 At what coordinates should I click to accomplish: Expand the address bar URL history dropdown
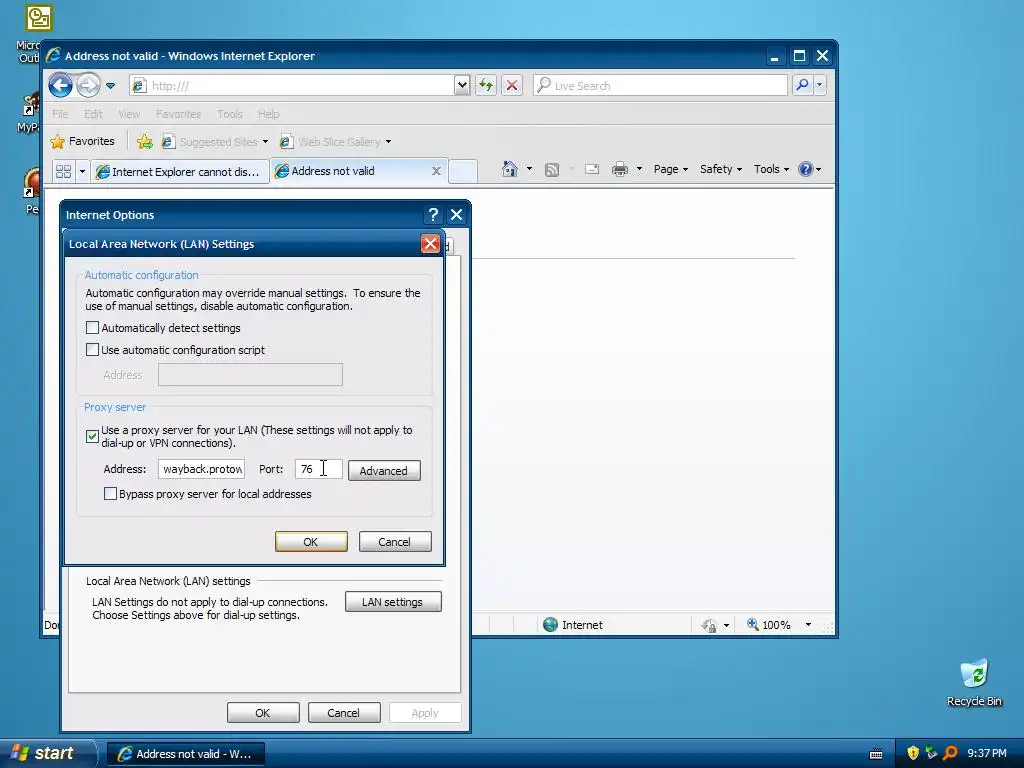(x=462, y=86)
